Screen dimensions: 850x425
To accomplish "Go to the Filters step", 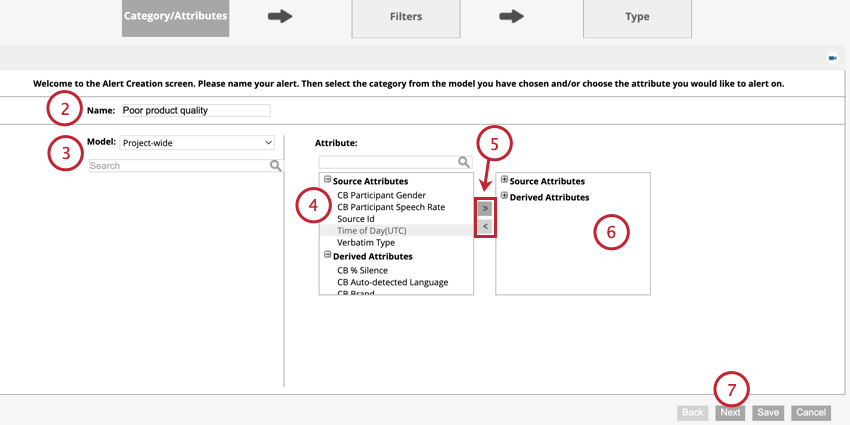I will click(x=405, y=18).
